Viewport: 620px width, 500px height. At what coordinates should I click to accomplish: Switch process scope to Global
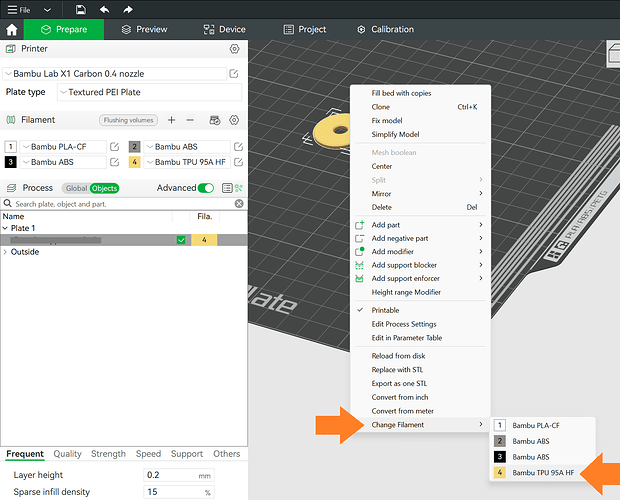(76, 188)
